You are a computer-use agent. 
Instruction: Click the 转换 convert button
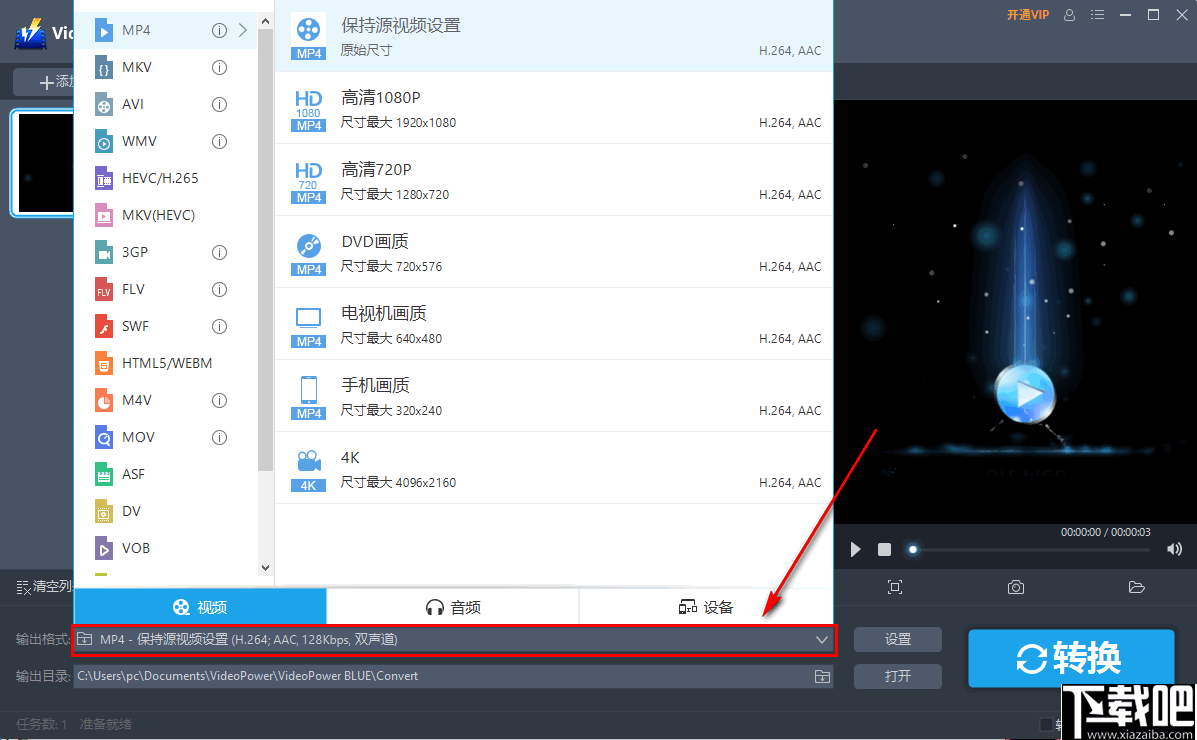1071,658
